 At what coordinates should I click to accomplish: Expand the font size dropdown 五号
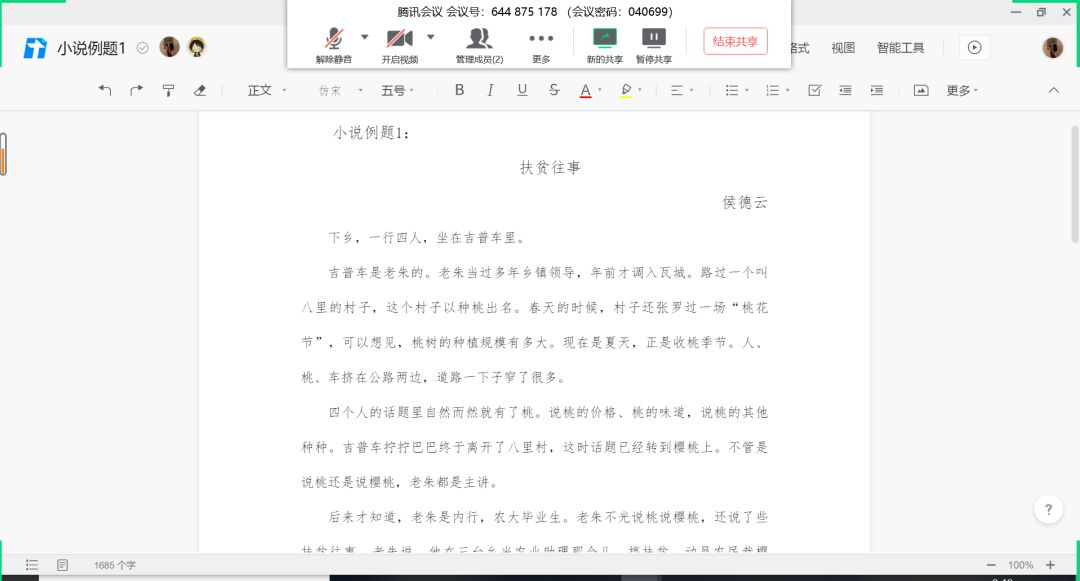click(399, 90)
